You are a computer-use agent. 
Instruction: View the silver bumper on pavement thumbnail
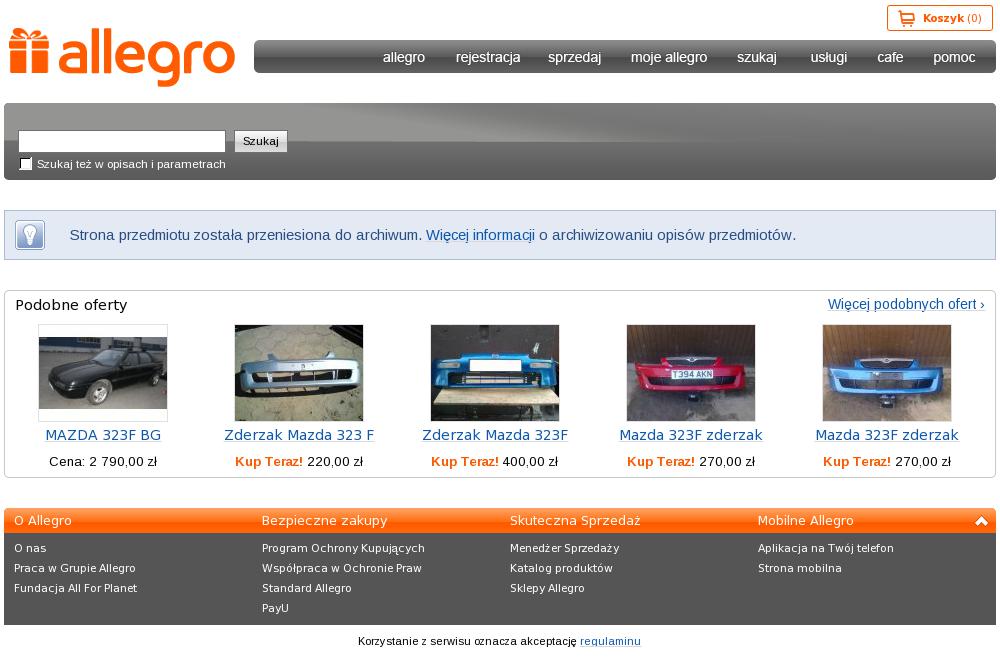point(298,373)
